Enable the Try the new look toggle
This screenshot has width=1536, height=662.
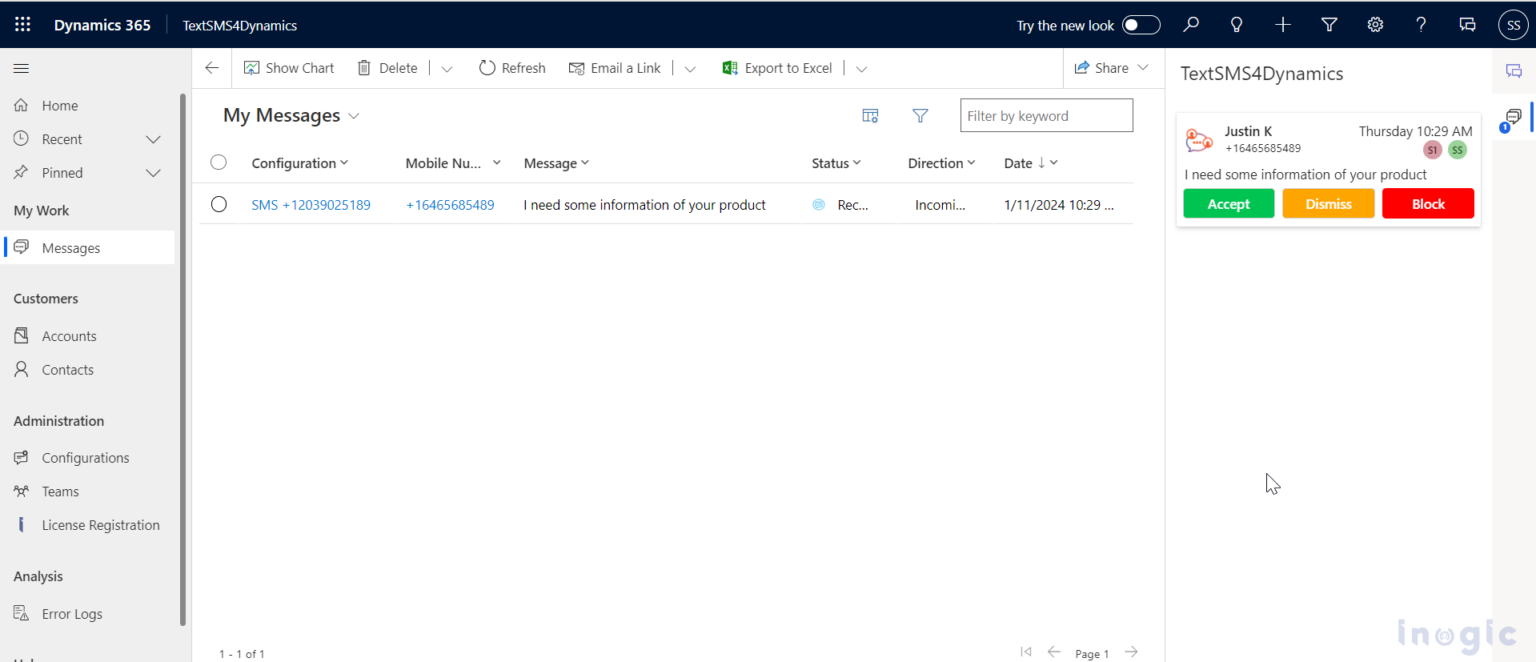point(1140,24)
